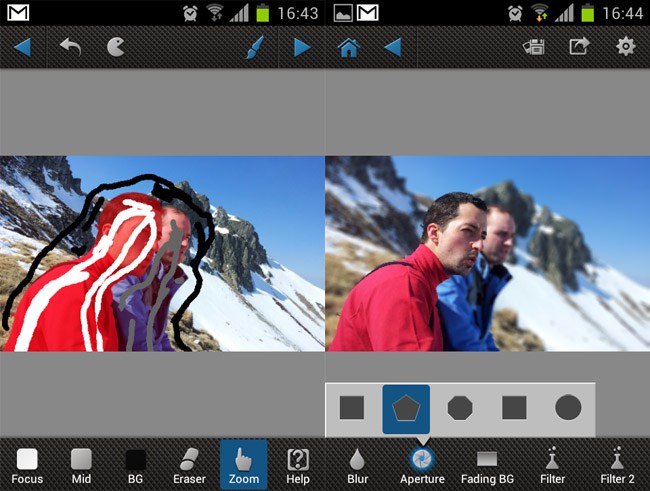Open the Filter 2 menu
This screenshot has height=491, width=650.
tap(617, 465)
